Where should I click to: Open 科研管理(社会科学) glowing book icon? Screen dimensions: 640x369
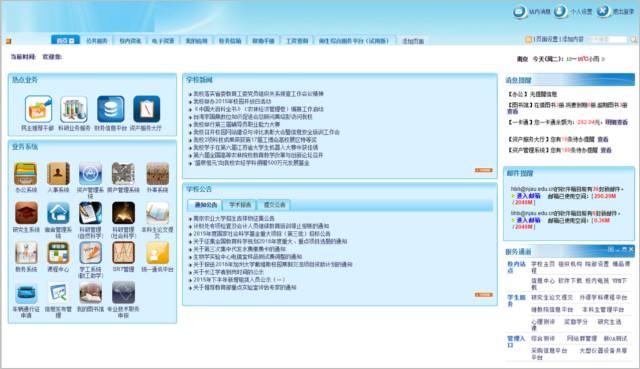123,213
